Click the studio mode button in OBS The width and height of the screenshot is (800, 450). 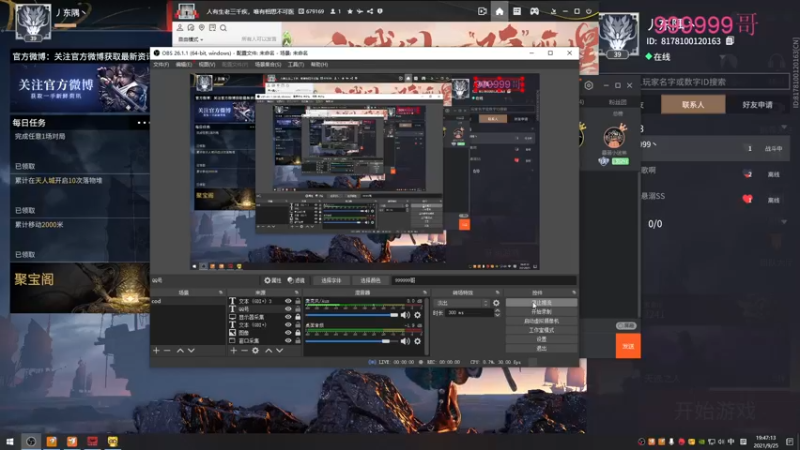[541, 330]
